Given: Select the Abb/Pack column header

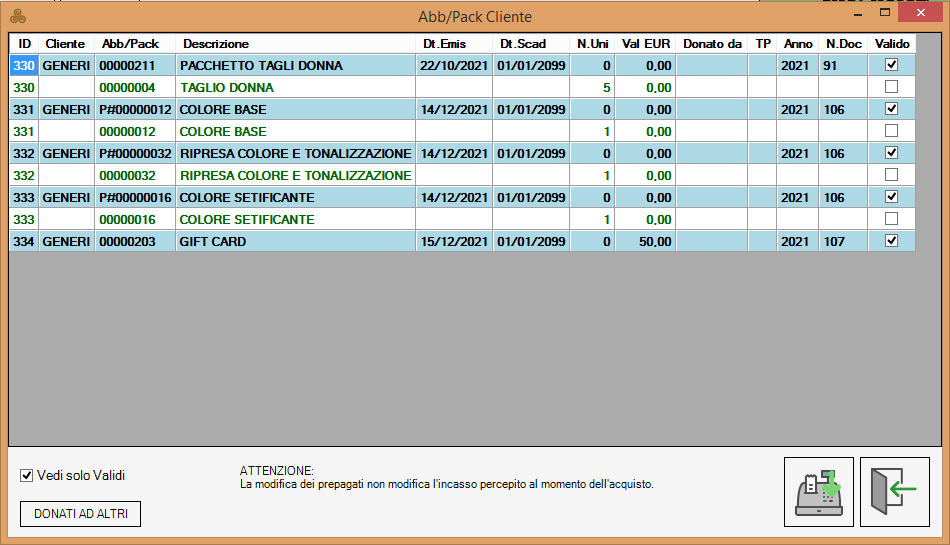Looking at the screenshot, I should [x=130, y=44].
